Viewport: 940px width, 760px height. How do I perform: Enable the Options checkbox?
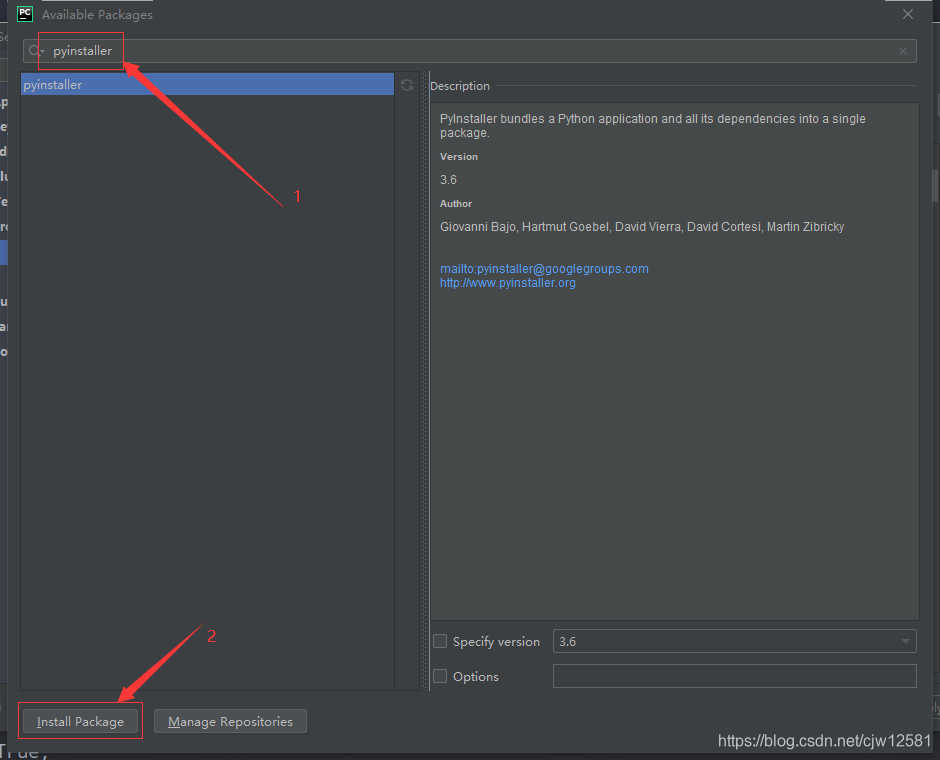[440, 676]
